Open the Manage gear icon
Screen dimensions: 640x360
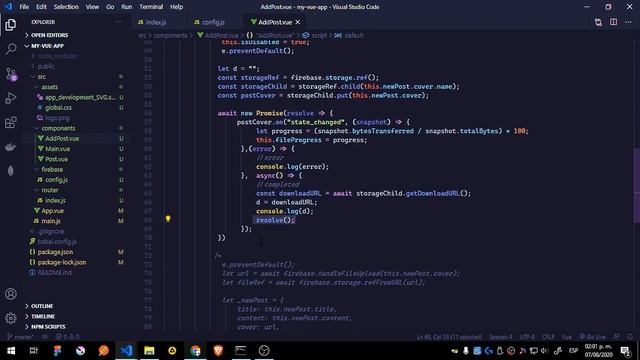click(x=11, y=318)
